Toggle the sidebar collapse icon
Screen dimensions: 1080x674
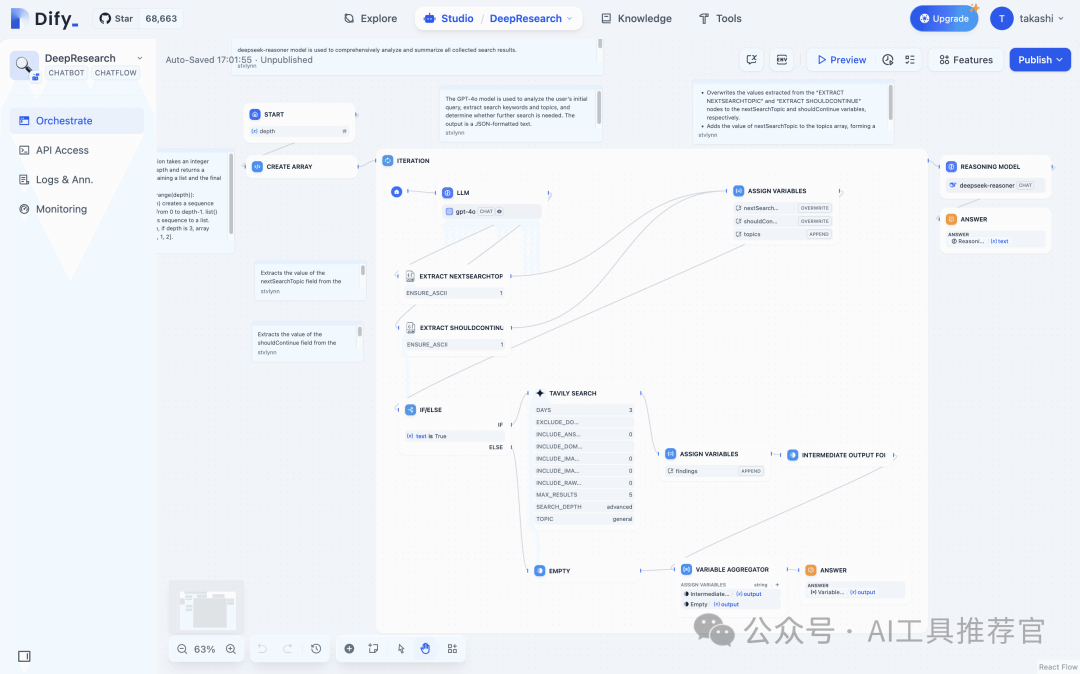pos(24,656)
